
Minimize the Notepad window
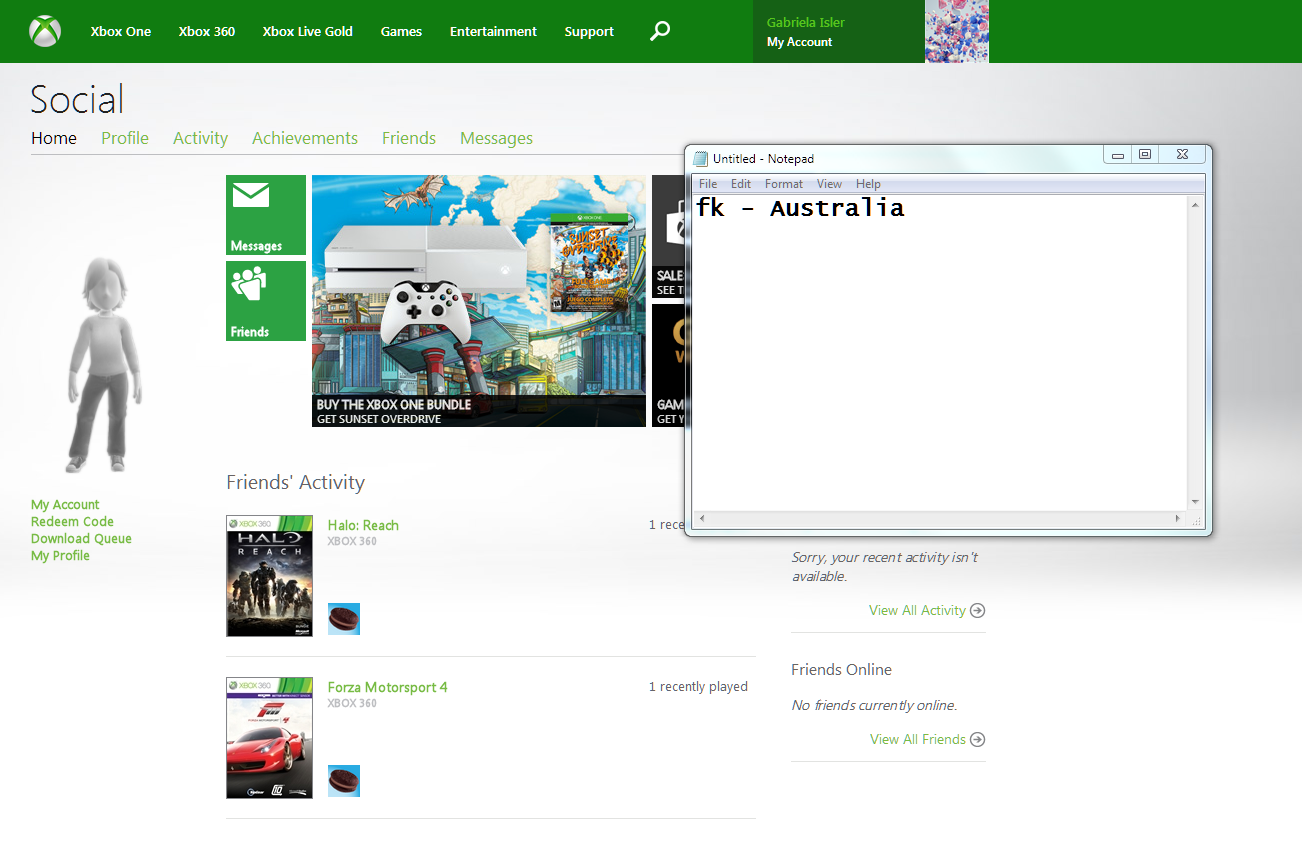[1118, 155]
